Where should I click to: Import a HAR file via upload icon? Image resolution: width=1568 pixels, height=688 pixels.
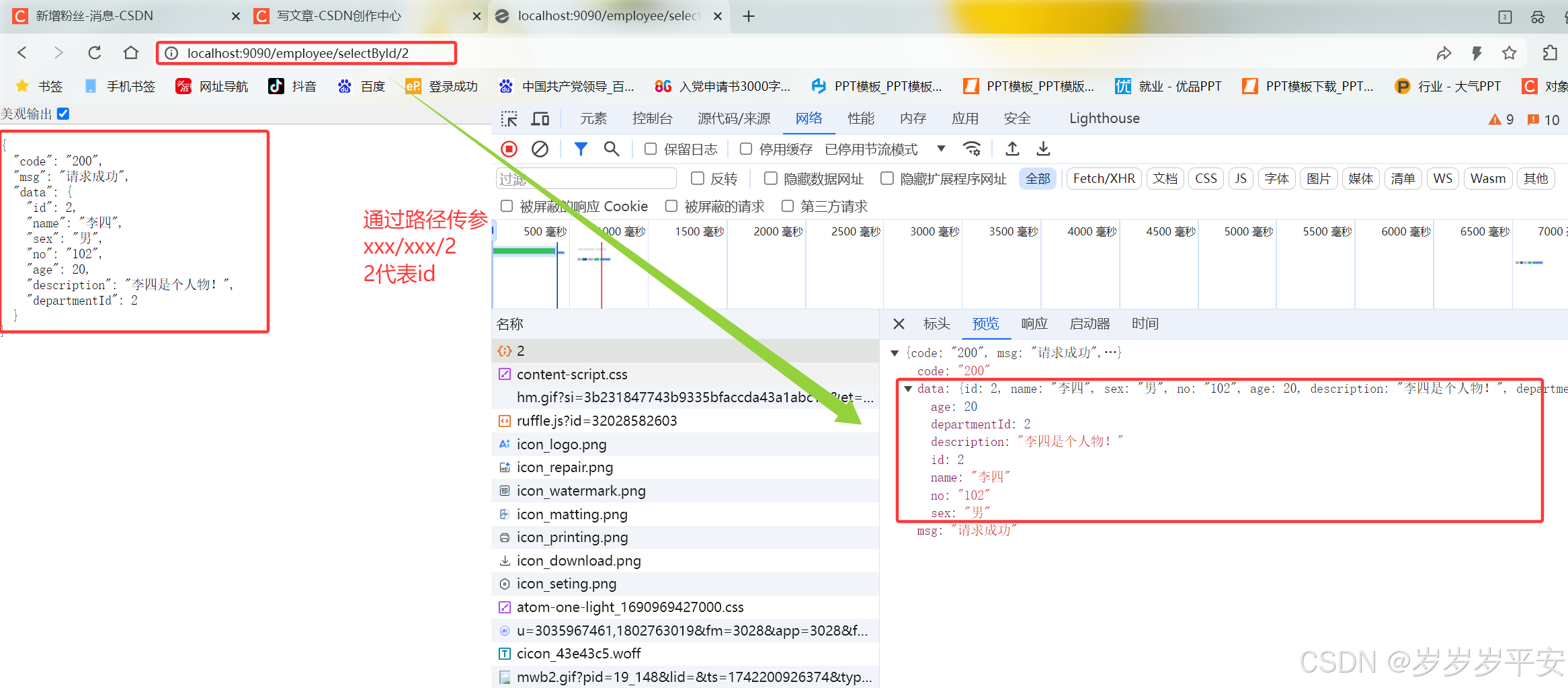1012,149
